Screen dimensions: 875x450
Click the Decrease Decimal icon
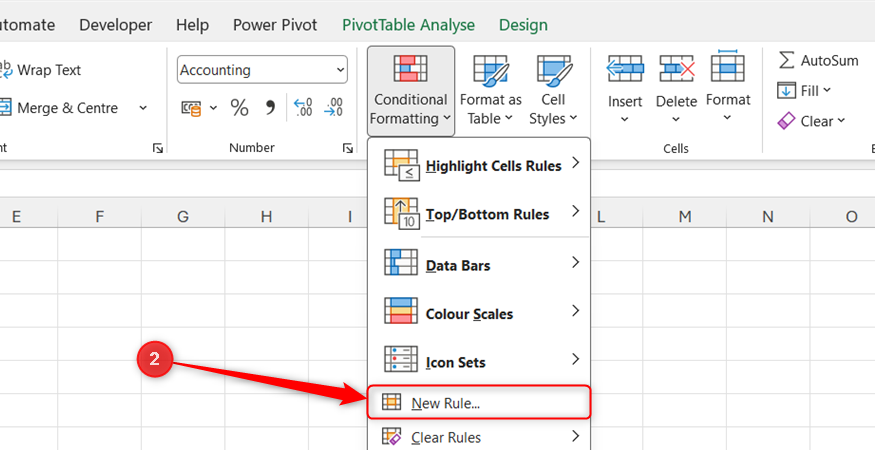click(334, 108)
